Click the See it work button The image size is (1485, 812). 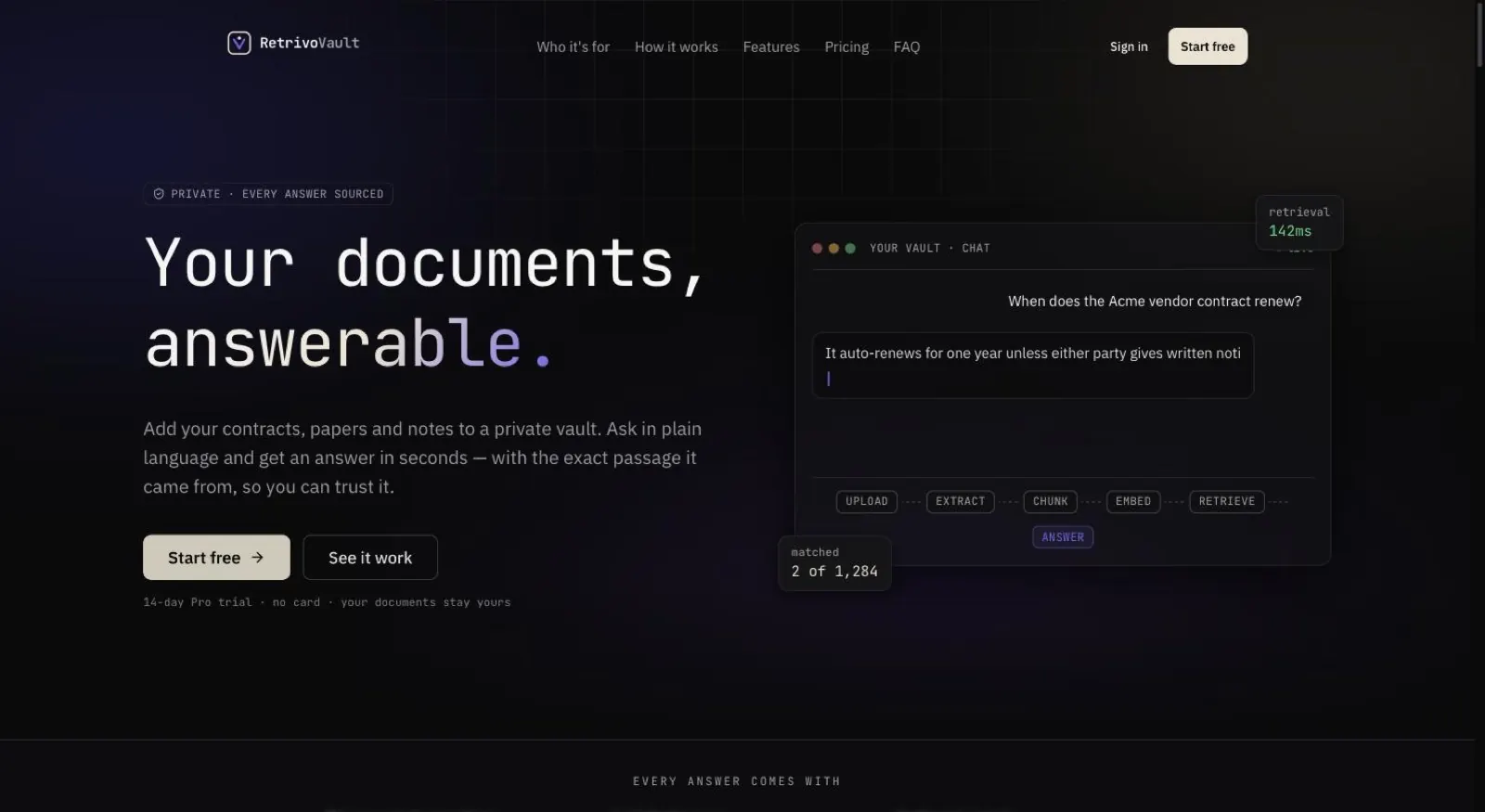[x=370, y=558]
